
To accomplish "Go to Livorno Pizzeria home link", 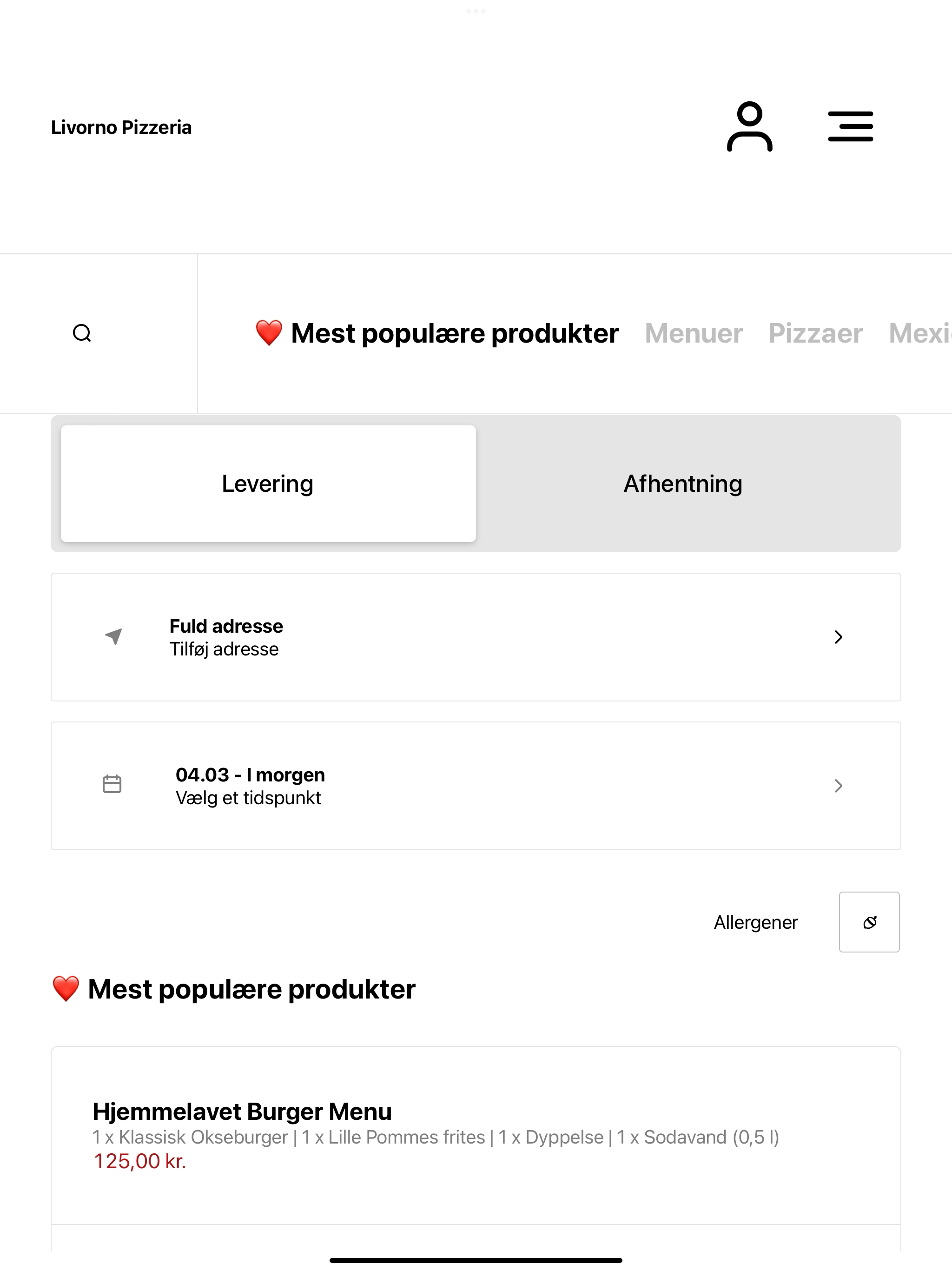I will 121,127.
